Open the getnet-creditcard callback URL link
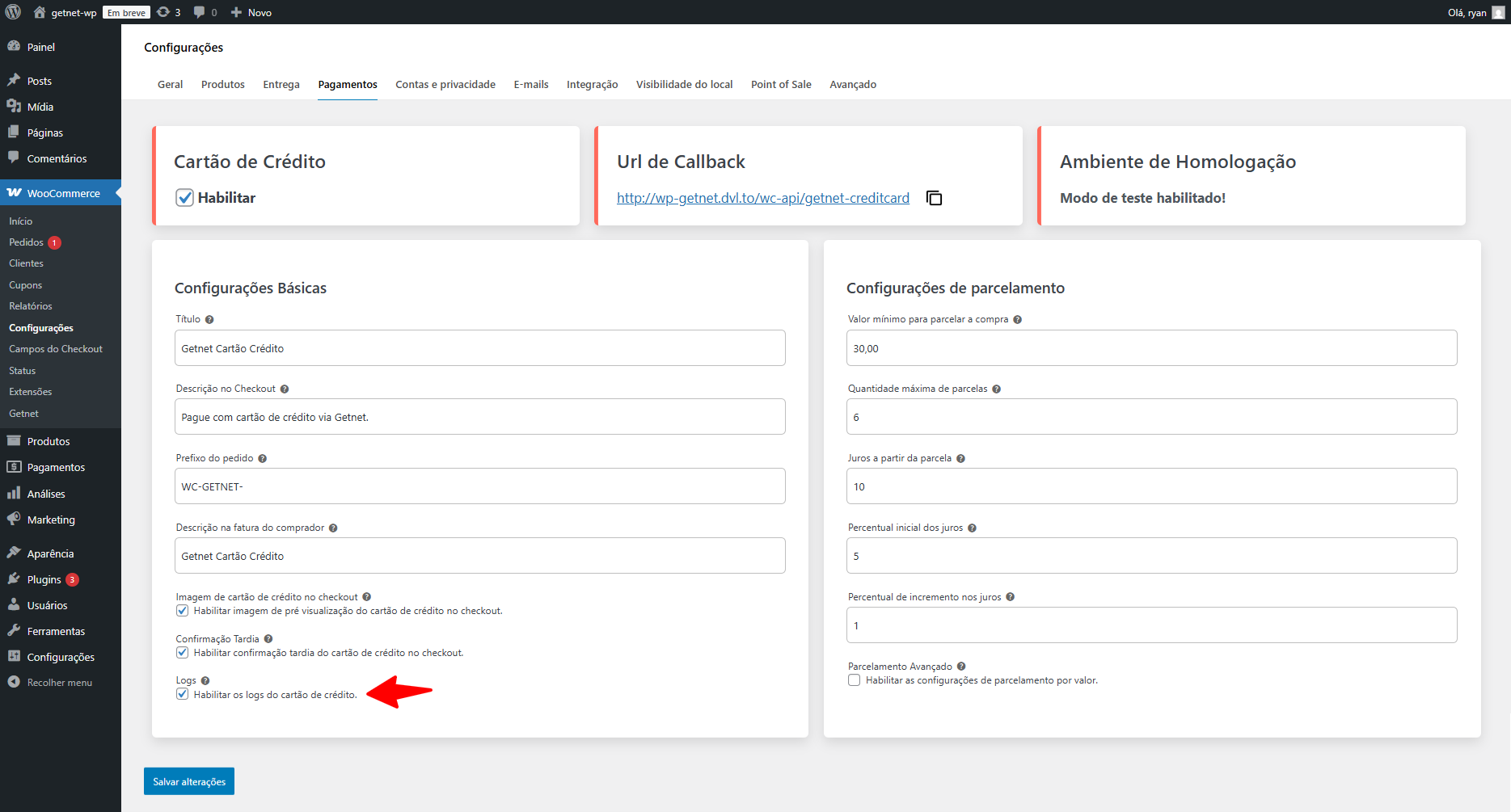The width and height of the screenshot is (1511, 812). 763,198
